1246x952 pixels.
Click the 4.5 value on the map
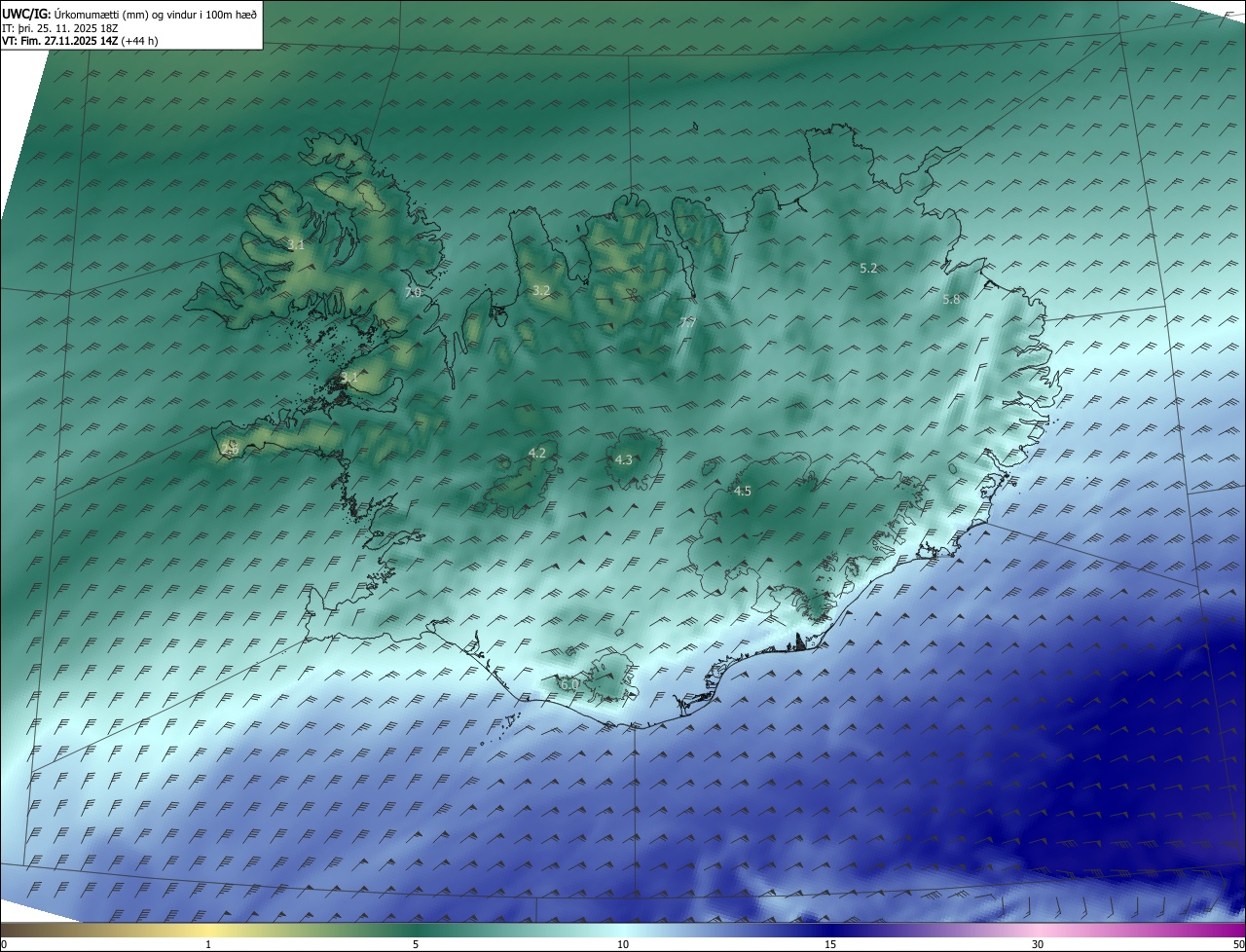pyautogui.click(x=742, y=491)
